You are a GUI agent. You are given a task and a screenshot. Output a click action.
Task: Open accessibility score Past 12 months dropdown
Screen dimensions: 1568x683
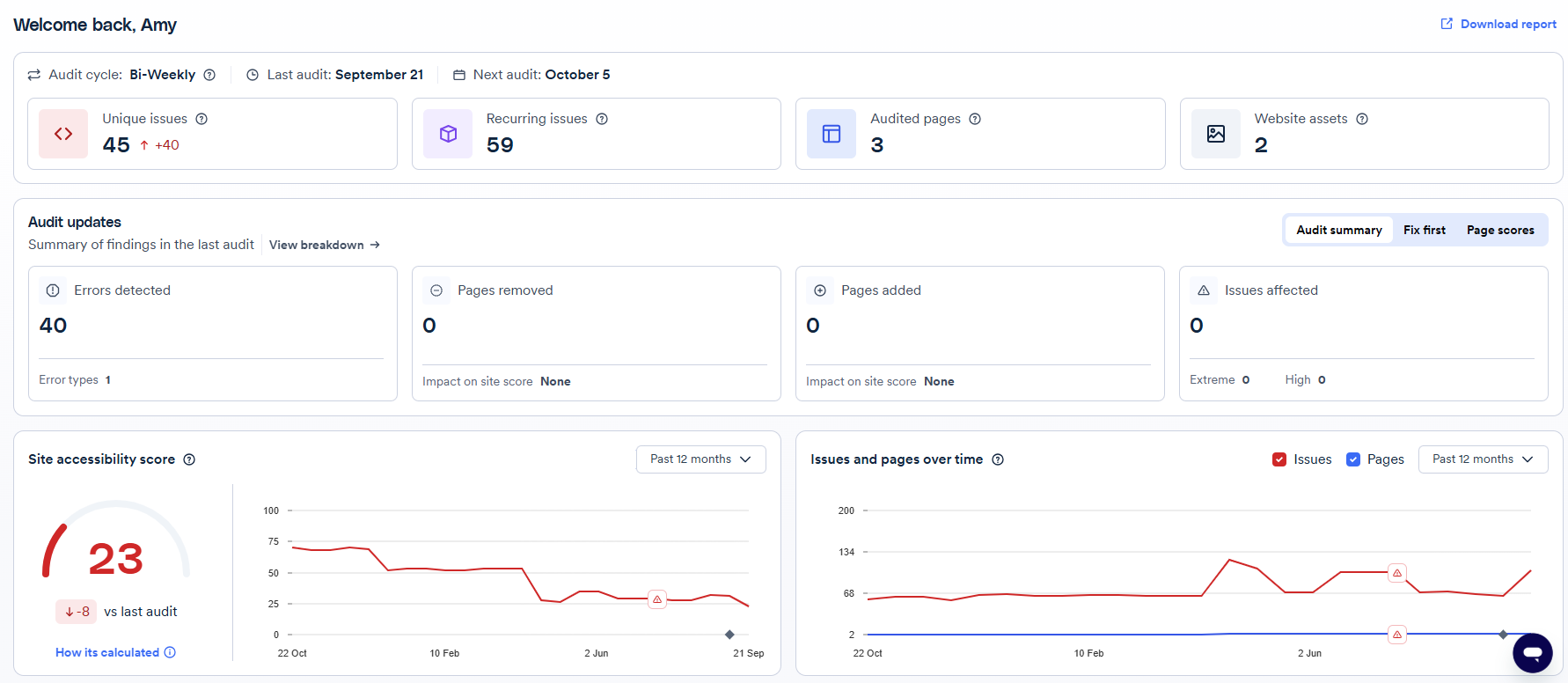tap(700, 459)
